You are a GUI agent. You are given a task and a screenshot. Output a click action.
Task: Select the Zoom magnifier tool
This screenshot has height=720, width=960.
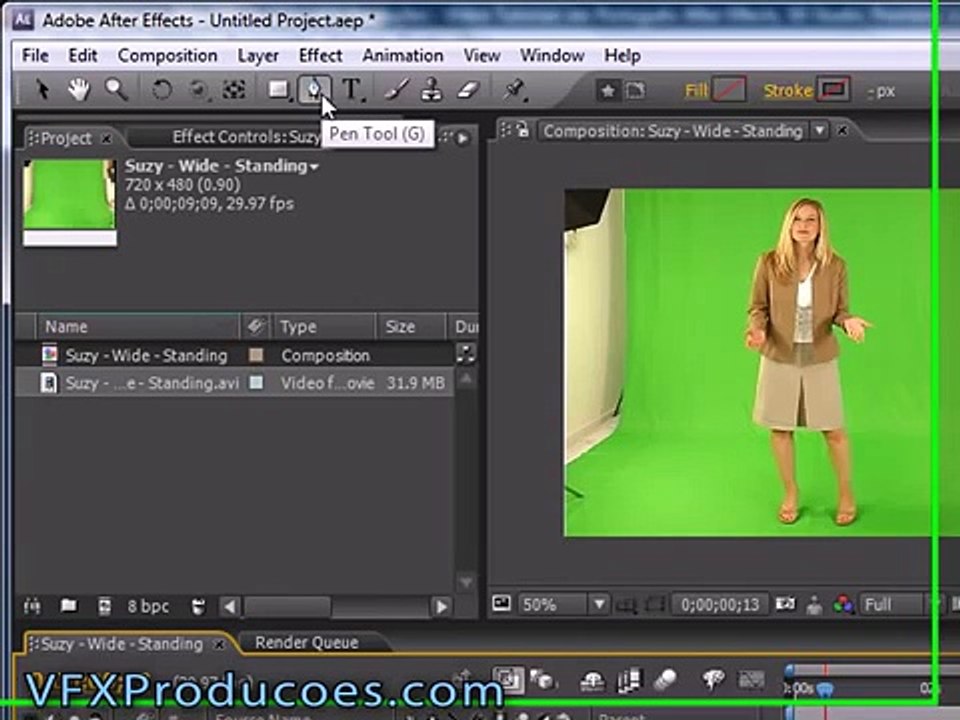pos(116,90)
